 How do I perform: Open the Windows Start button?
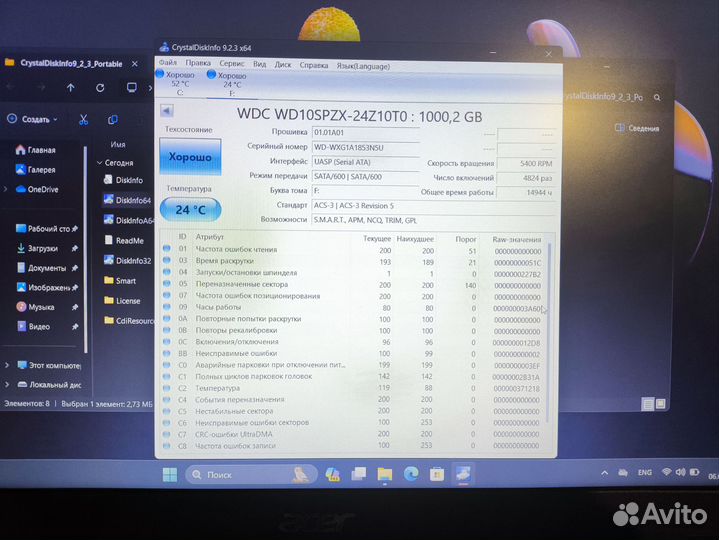168,474
